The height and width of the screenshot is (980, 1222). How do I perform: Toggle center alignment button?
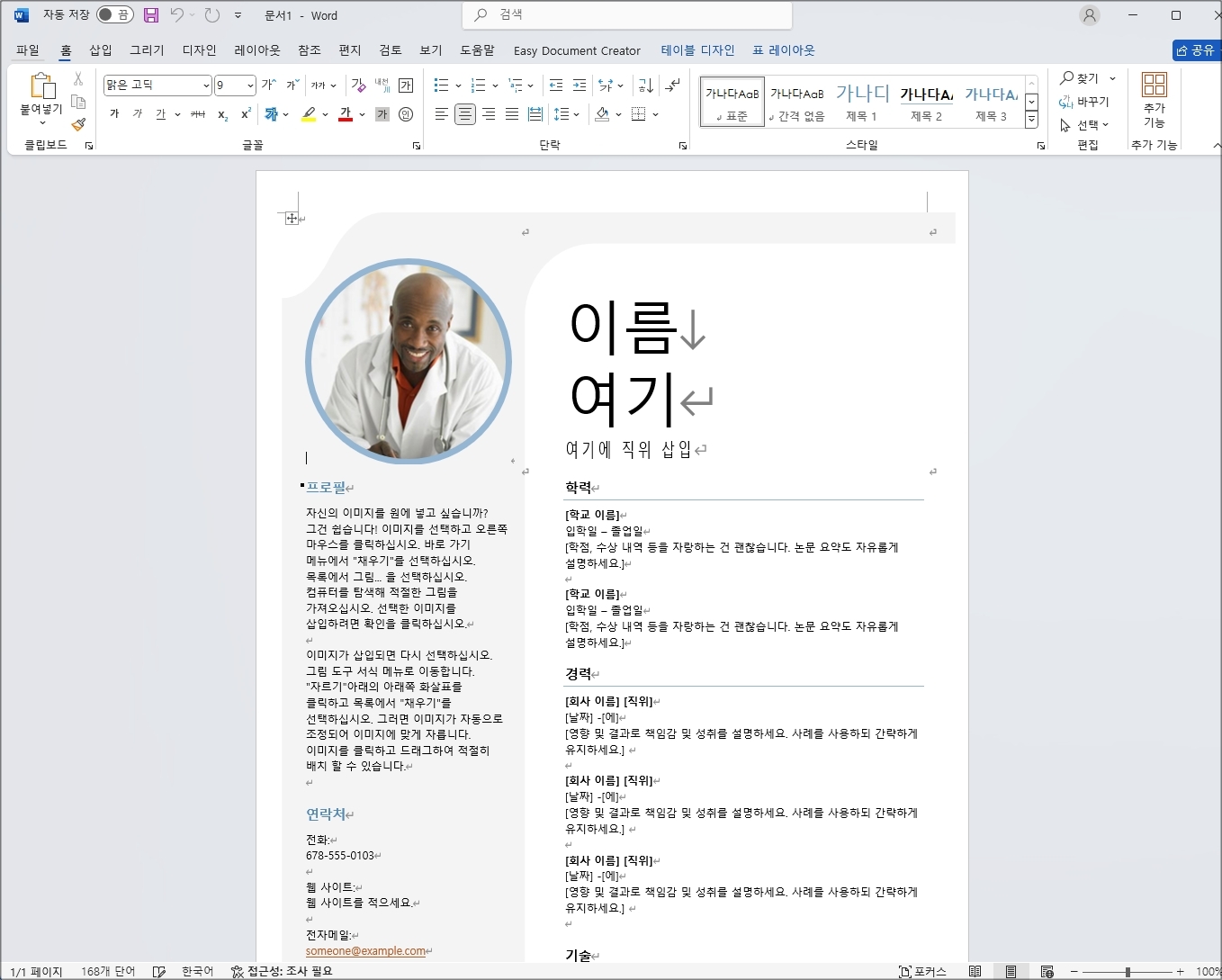pyautogui.click(x=465, y=114)
